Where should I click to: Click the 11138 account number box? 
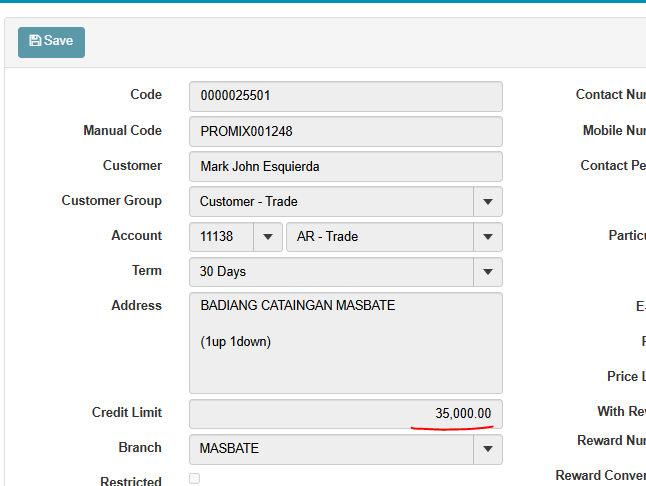[221, 237]
